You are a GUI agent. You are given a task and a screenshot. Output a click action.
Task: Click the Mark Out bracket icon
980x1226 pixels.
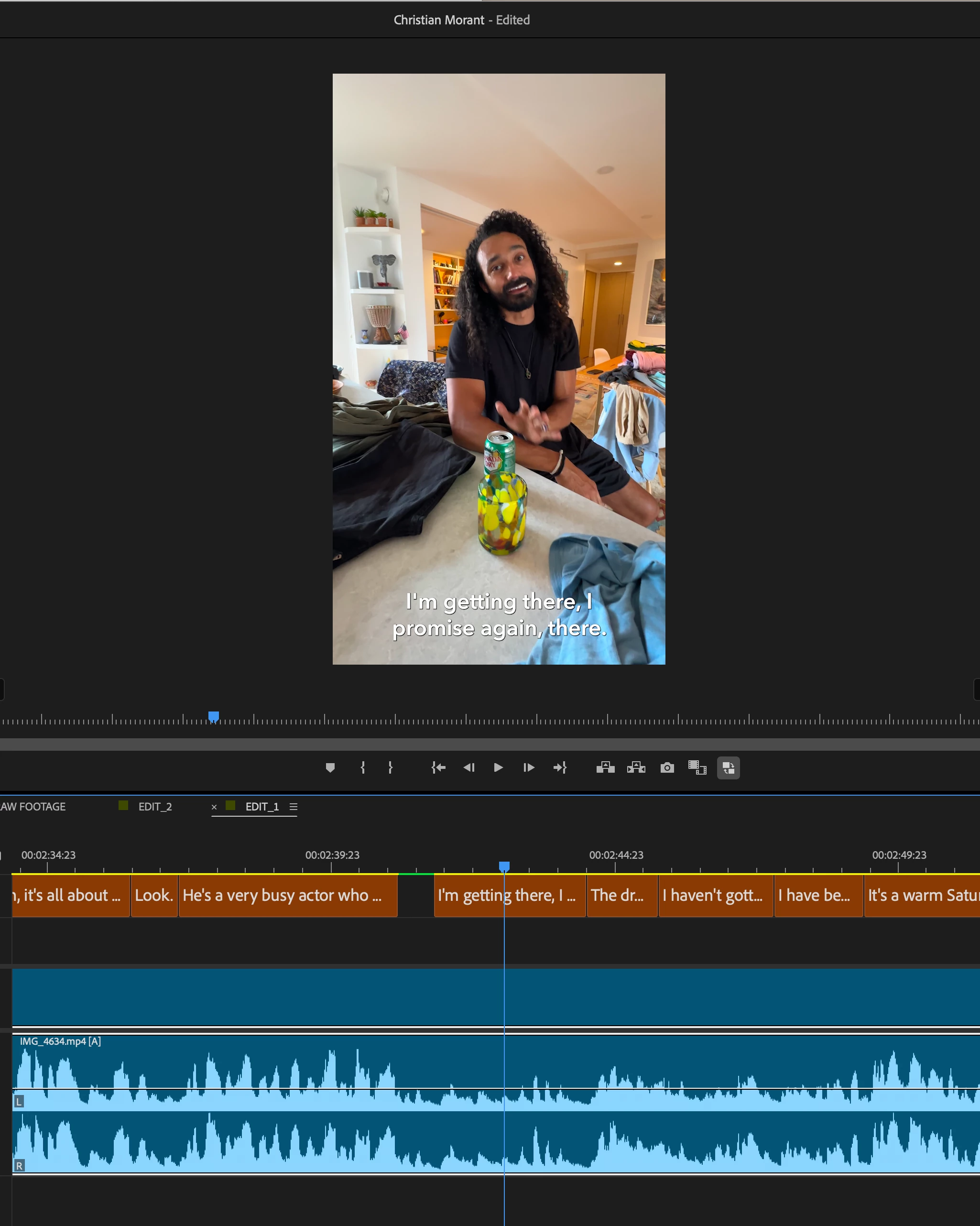(390, 767)
